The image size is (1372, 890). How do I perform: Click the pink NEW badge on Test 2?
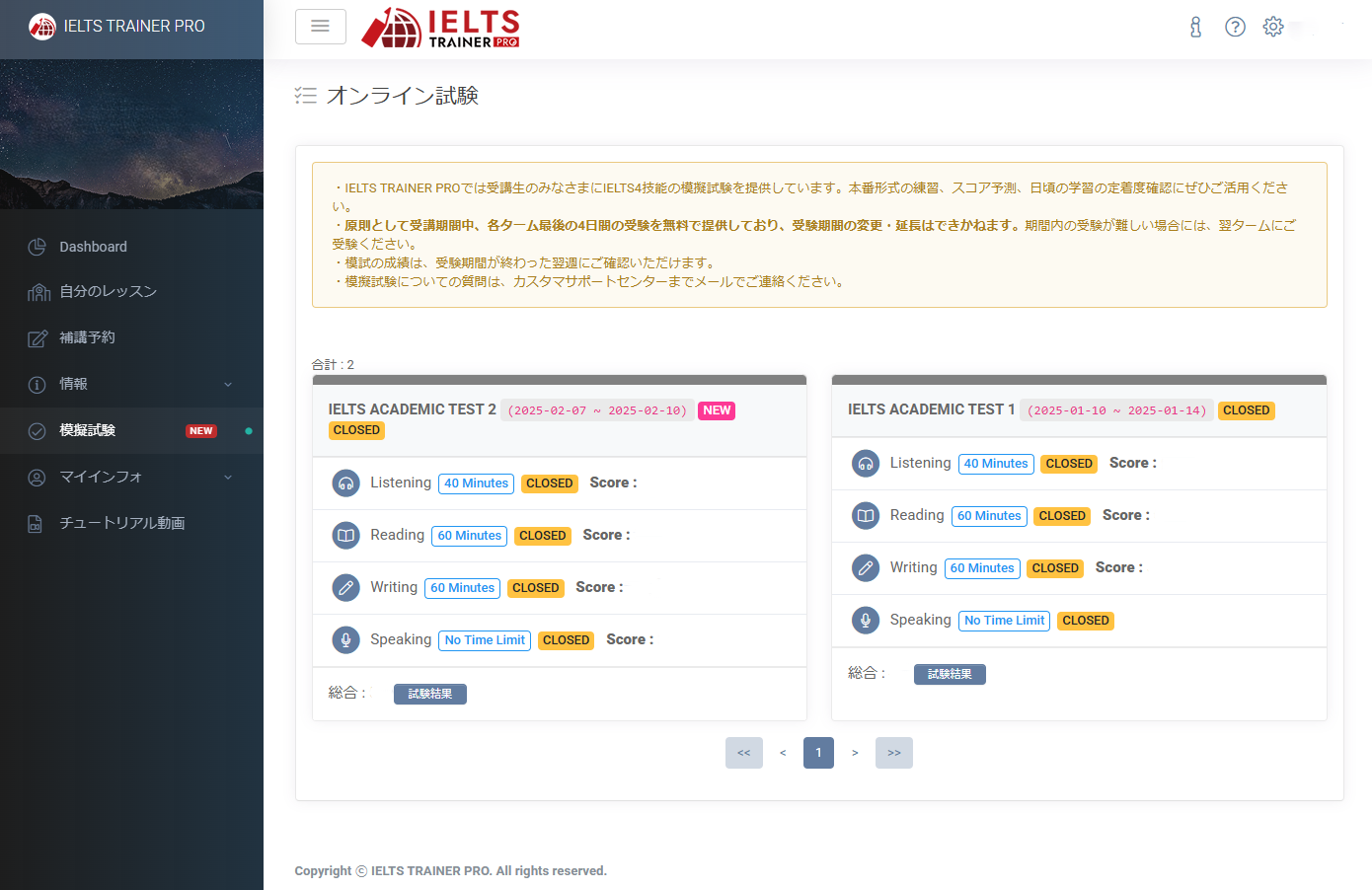718,410
